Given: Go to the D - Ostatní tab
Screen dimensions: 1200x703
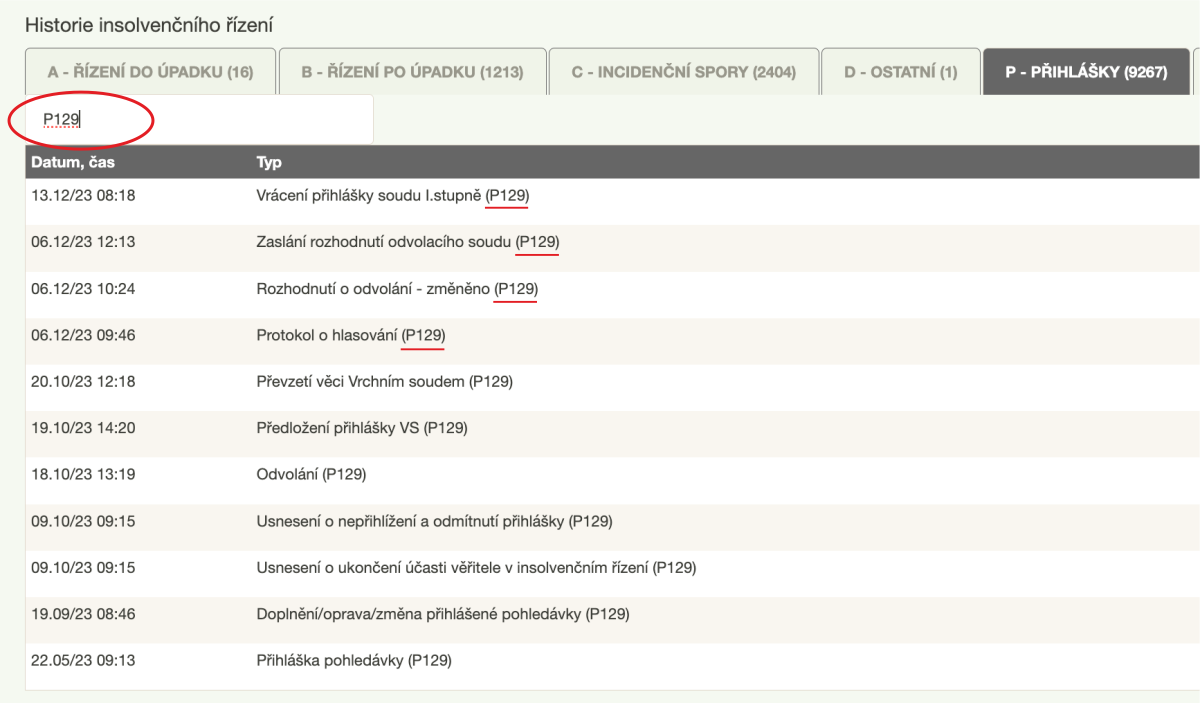Looking at the screenshot, I should click(x=900, y=72).
